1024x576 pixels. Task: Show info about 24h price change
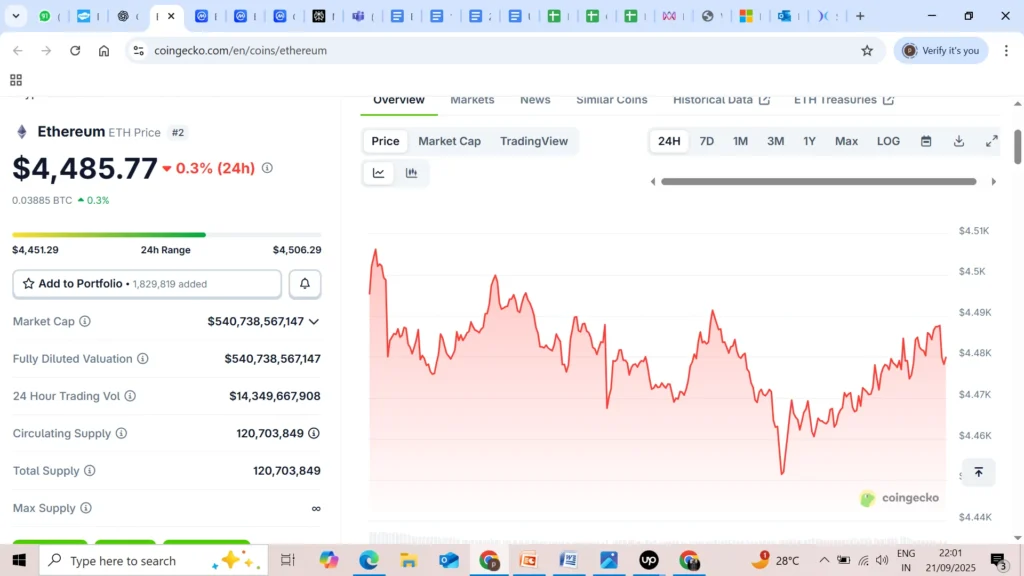(267, 168)
